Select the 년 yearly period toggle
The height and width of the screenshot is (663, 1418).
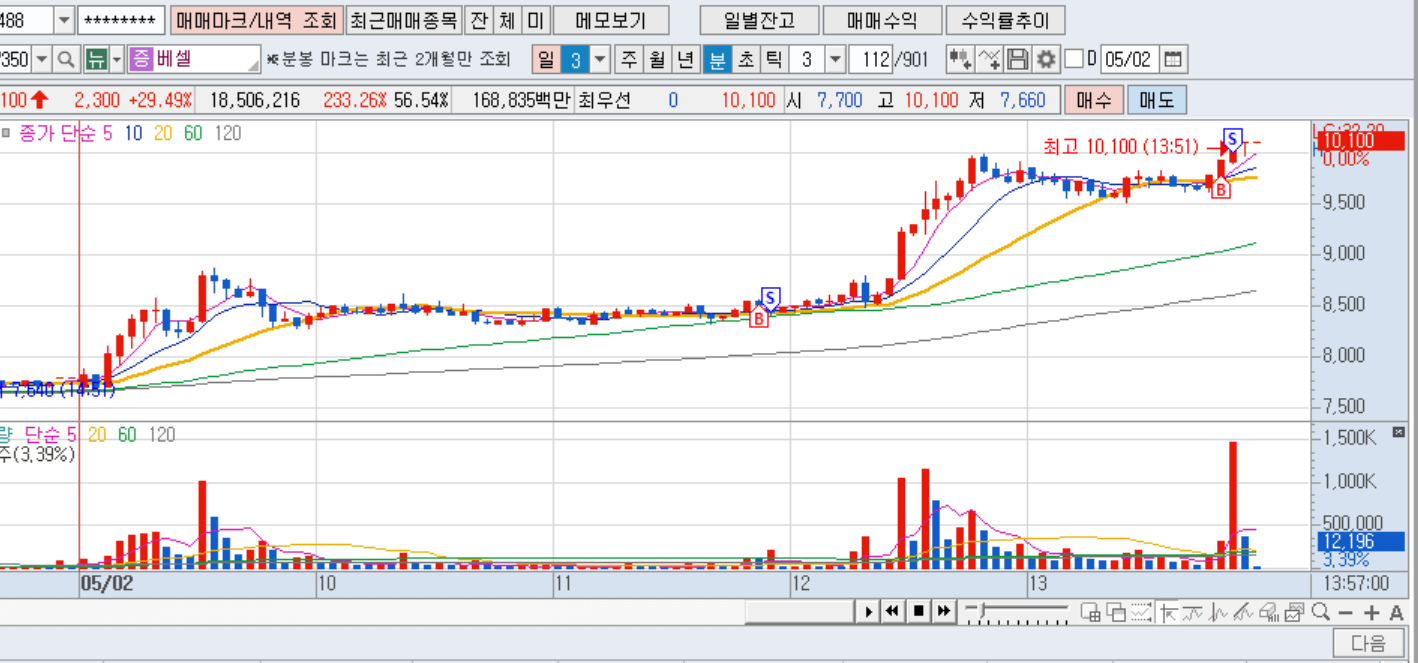pyautogui.click(x=685, y=60)
